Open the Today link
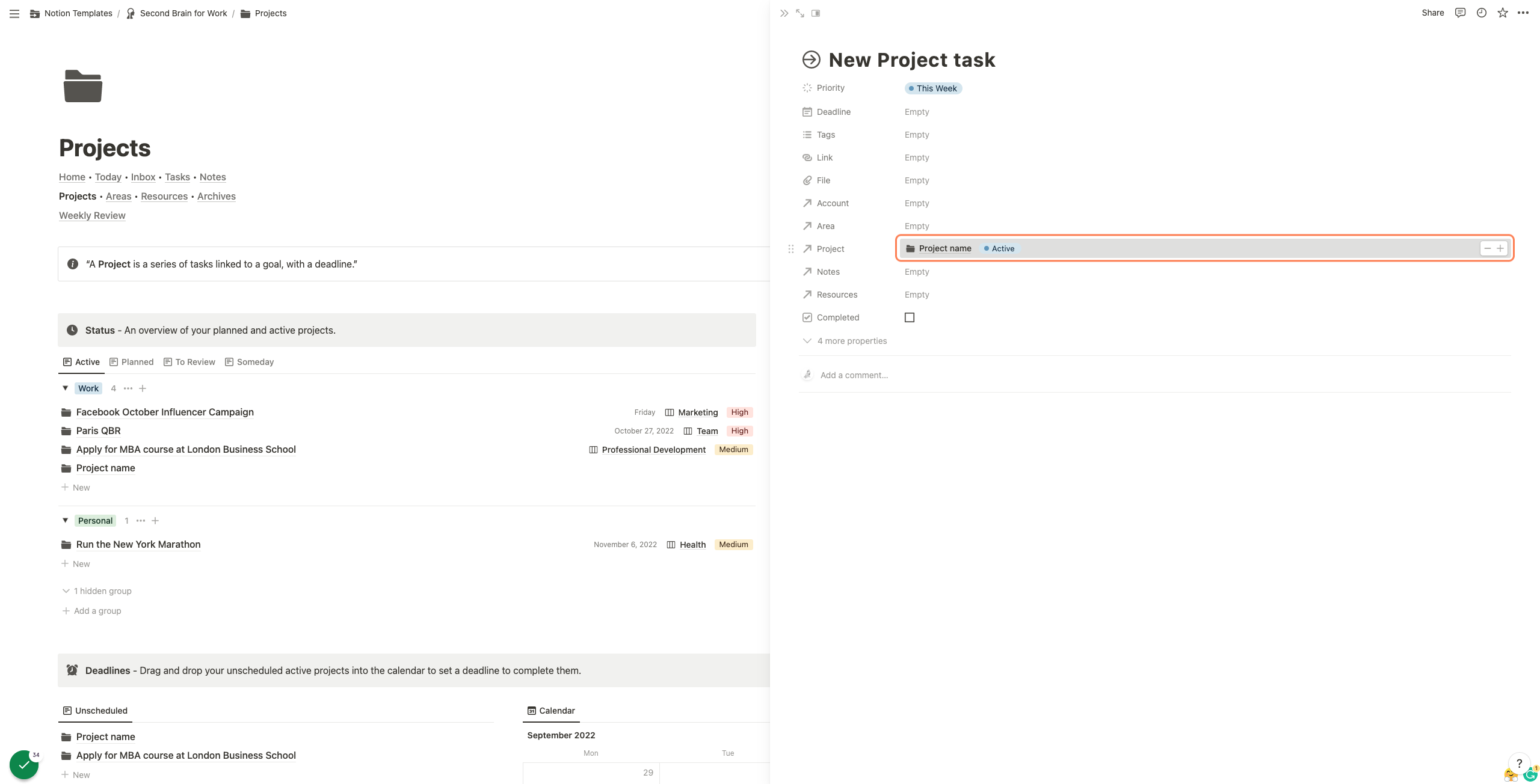The width and height of the screenshot is (1540, 784). (x=108, y=177)
